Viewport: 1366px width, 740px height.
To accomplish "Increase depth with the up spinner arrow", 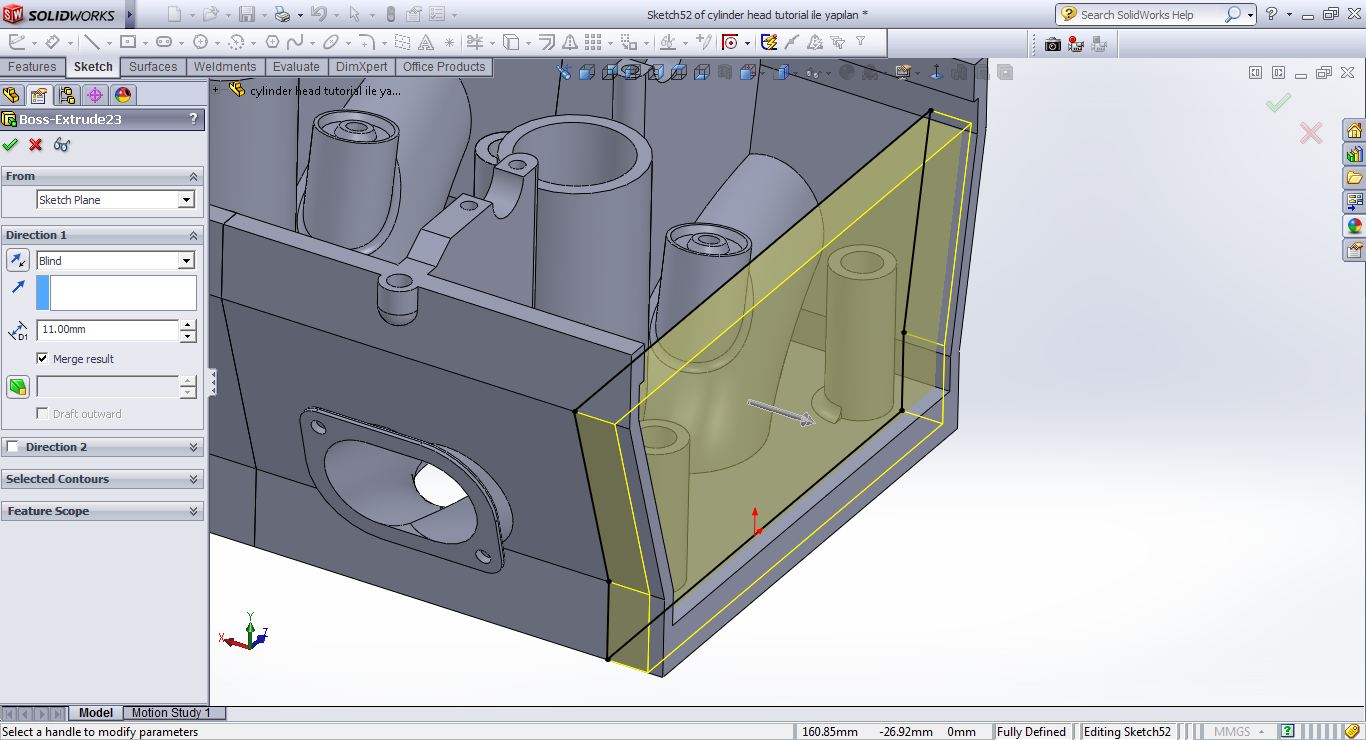I will 188,325.
